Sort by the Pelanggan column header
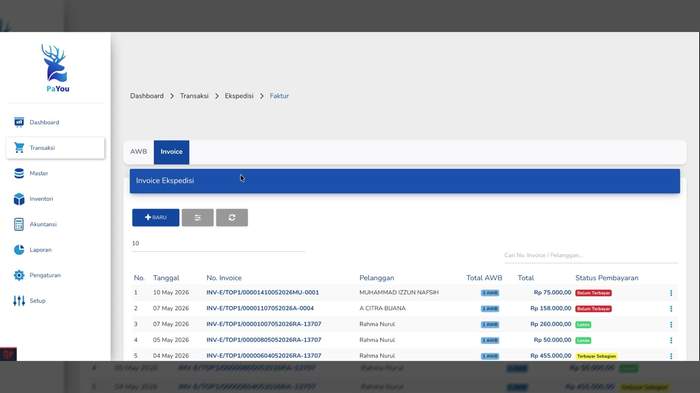Viewport: 700px width, 393px height. click(377, 278)
